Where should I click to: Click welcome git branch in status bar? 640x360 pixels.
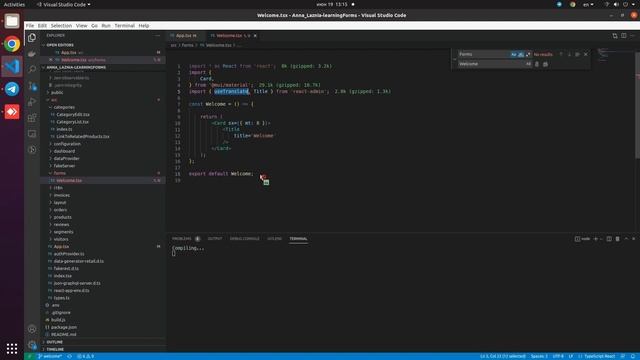click(50, 356)
